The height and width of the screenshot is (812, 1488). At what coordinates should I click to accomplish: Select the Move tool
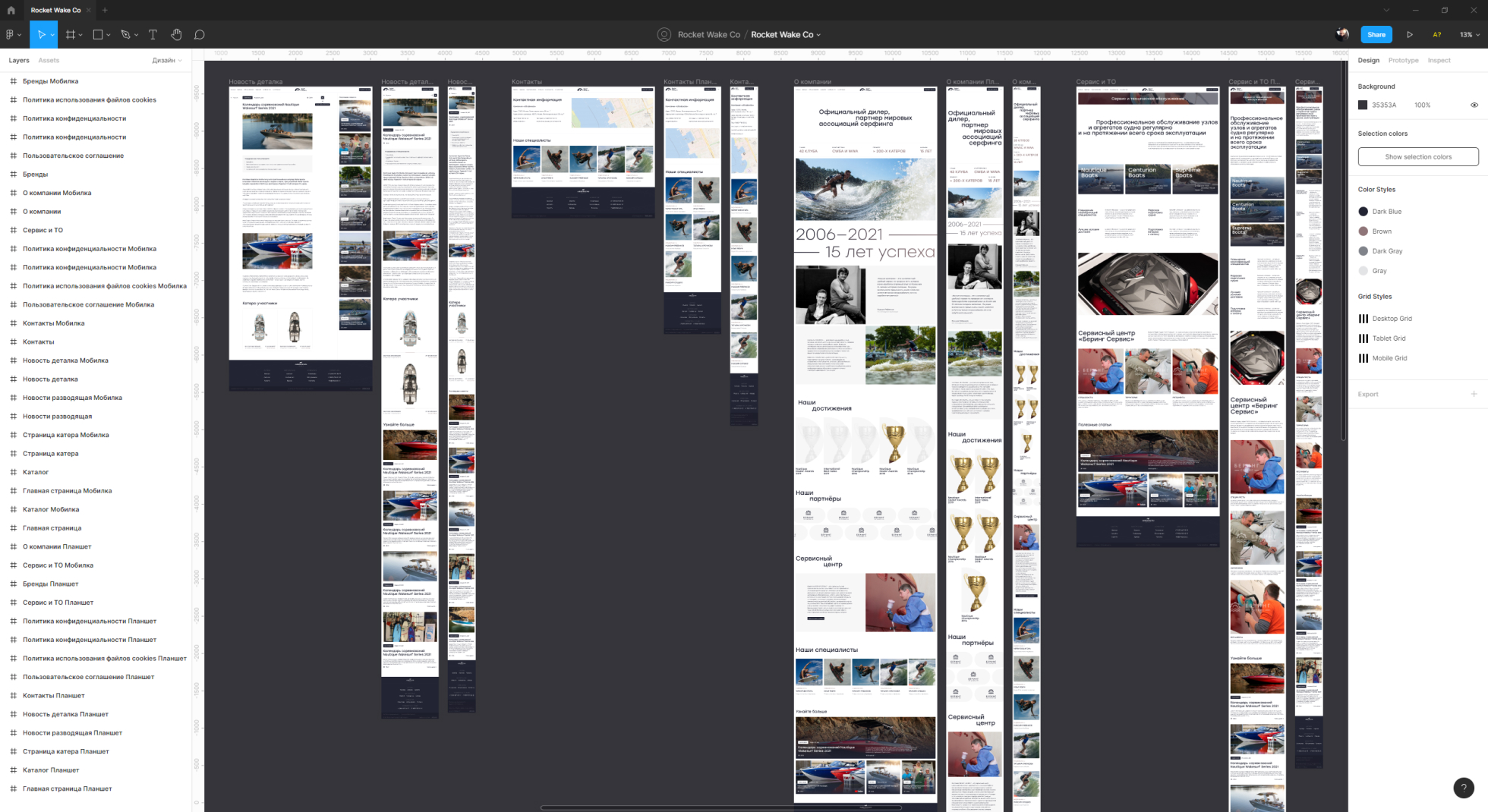tap(41, 35)
